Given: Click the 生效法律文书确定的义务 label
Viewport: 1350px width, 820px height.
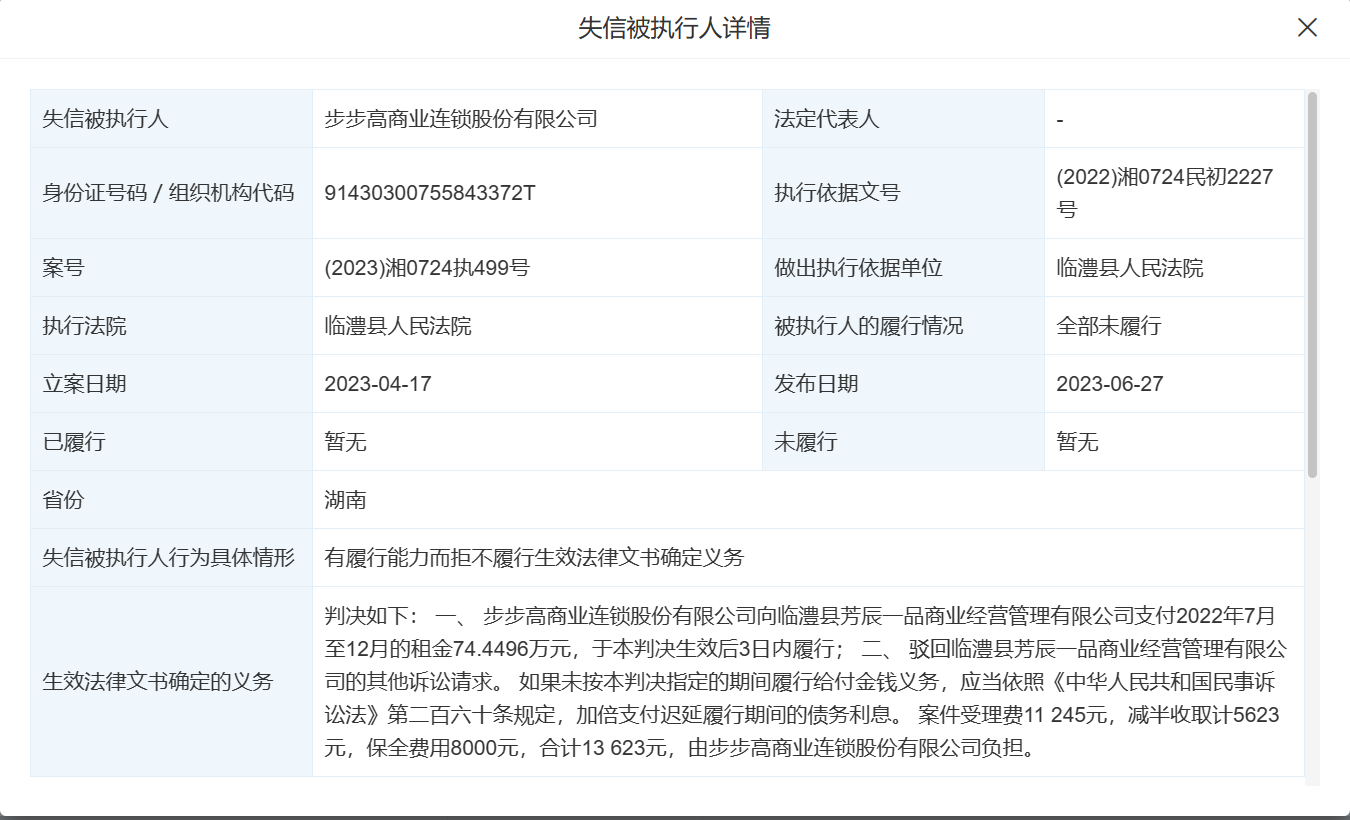Looking at the screenshot, I should coord(157,682).
